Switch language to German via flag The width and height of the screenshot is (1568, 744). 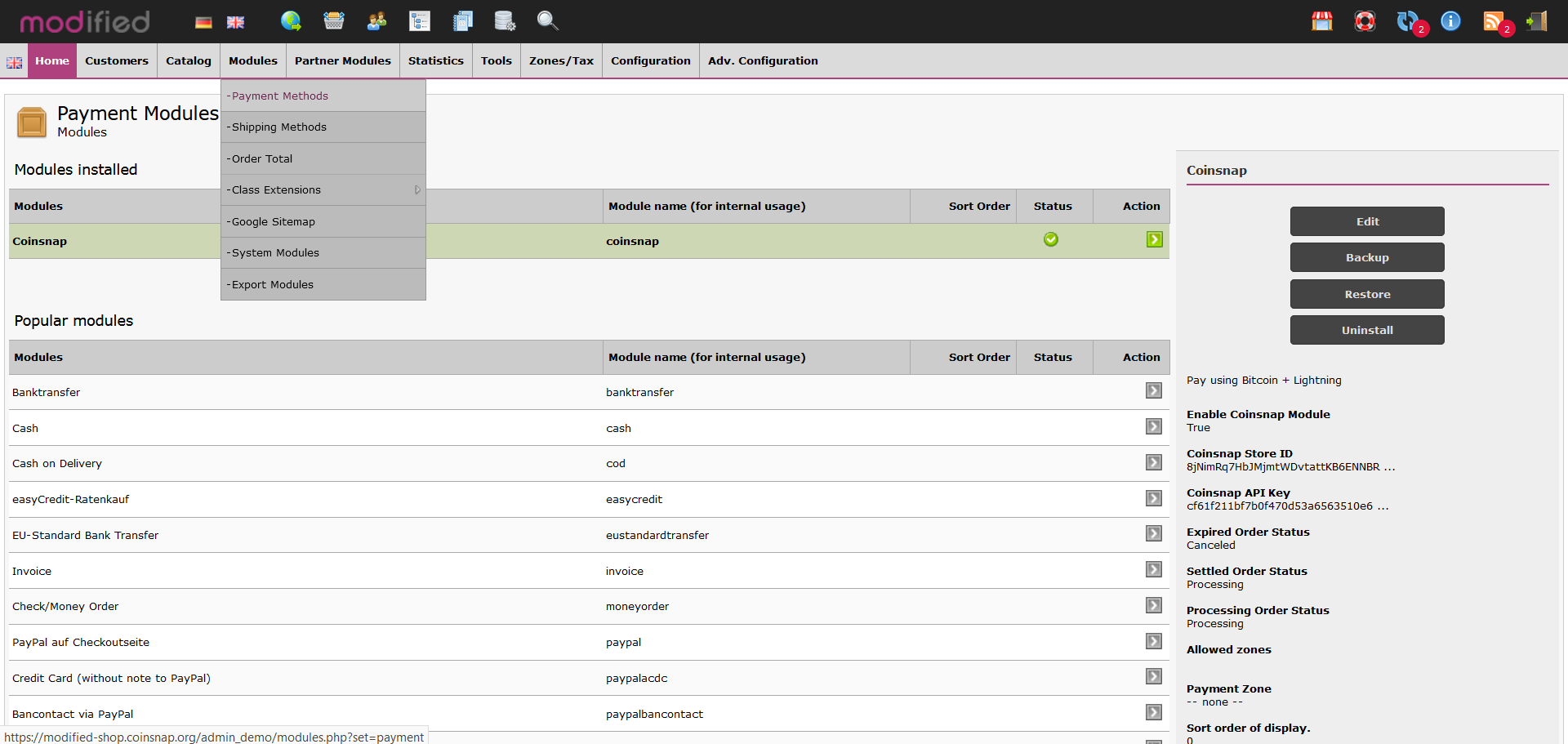(203, 22)
